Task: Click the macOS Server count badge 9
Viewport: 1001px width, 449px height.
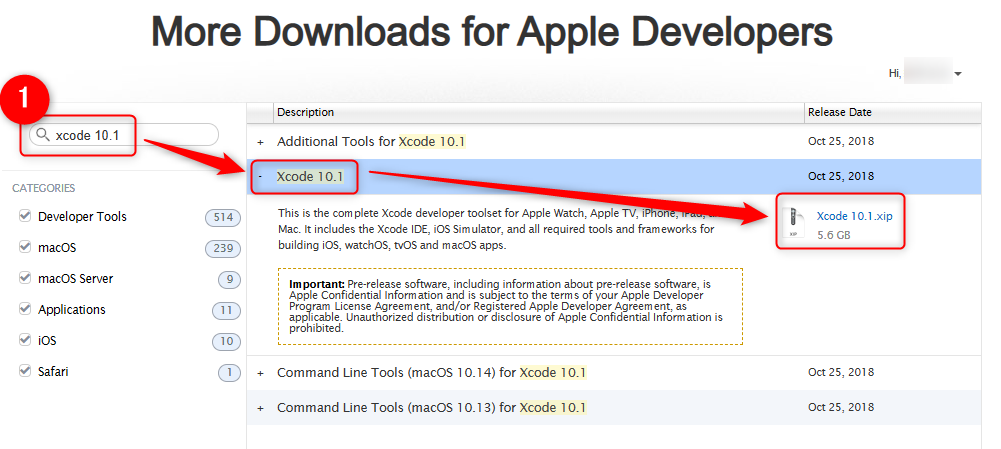Action: (229, 279)
